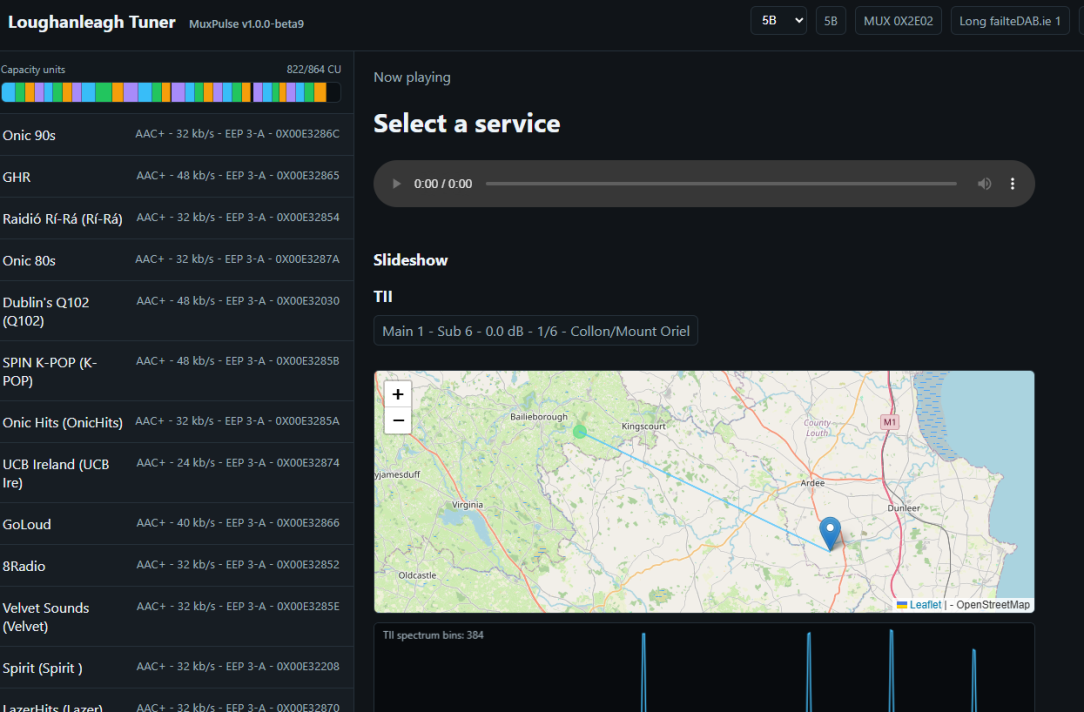The image size is (1084, 712).
Task: Select the UCB Ireland service
Action: click(177, 473)
